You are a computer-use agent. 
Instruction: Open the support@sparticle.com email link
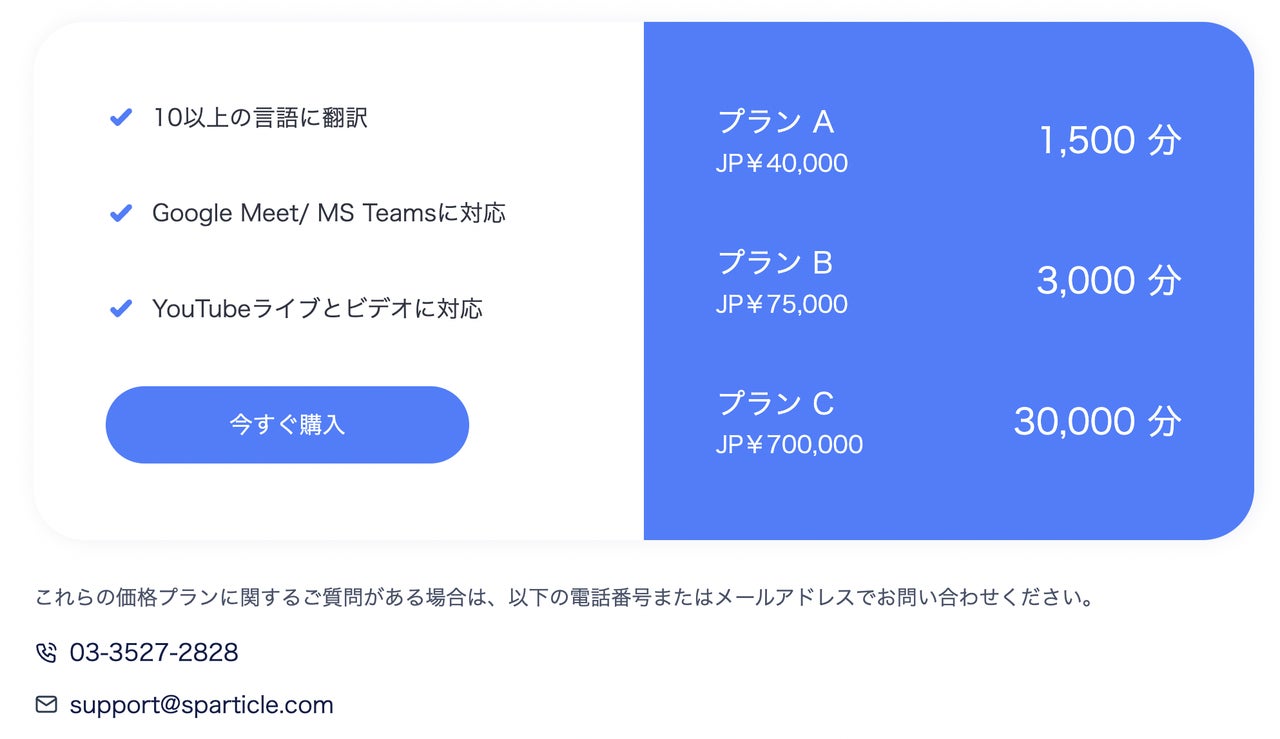point(201,705)
